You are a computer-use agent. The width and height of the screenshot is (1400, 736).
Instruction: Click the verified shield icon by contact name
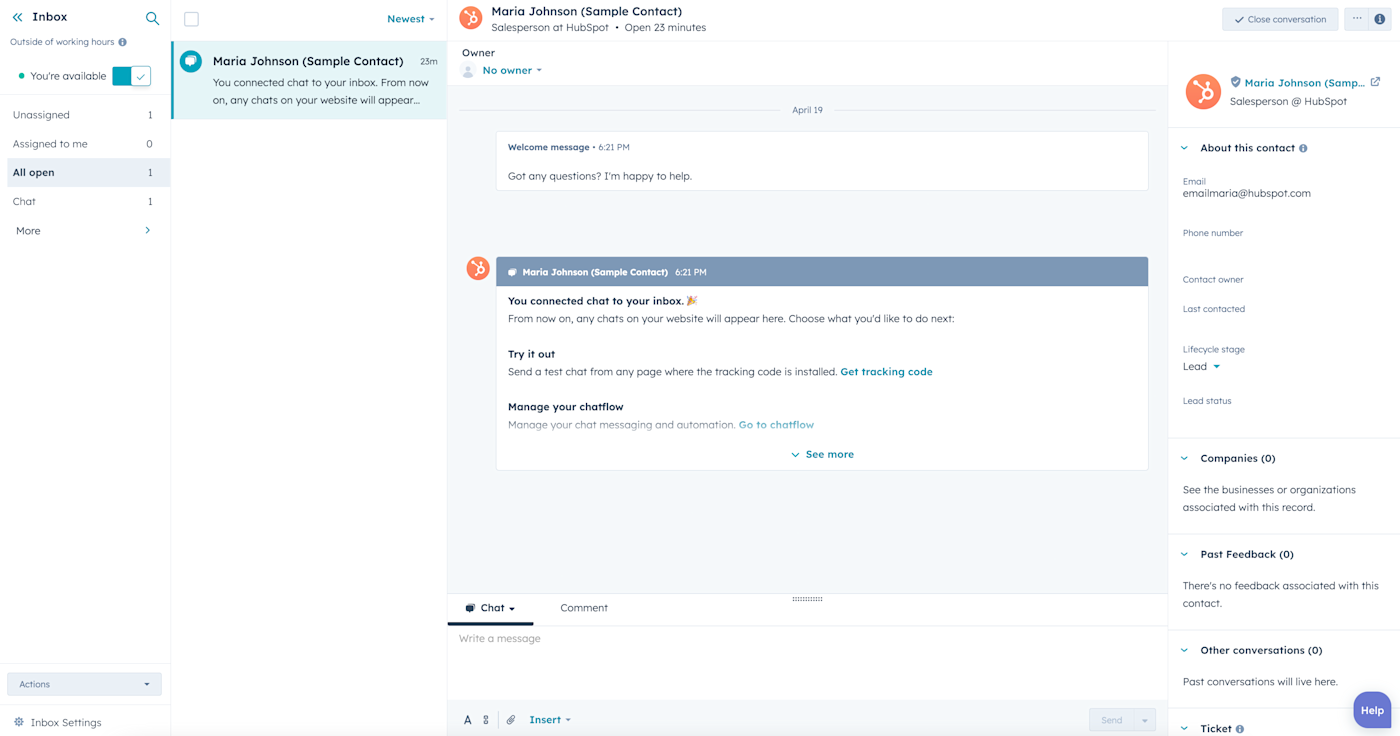(x=1235, y=82)
